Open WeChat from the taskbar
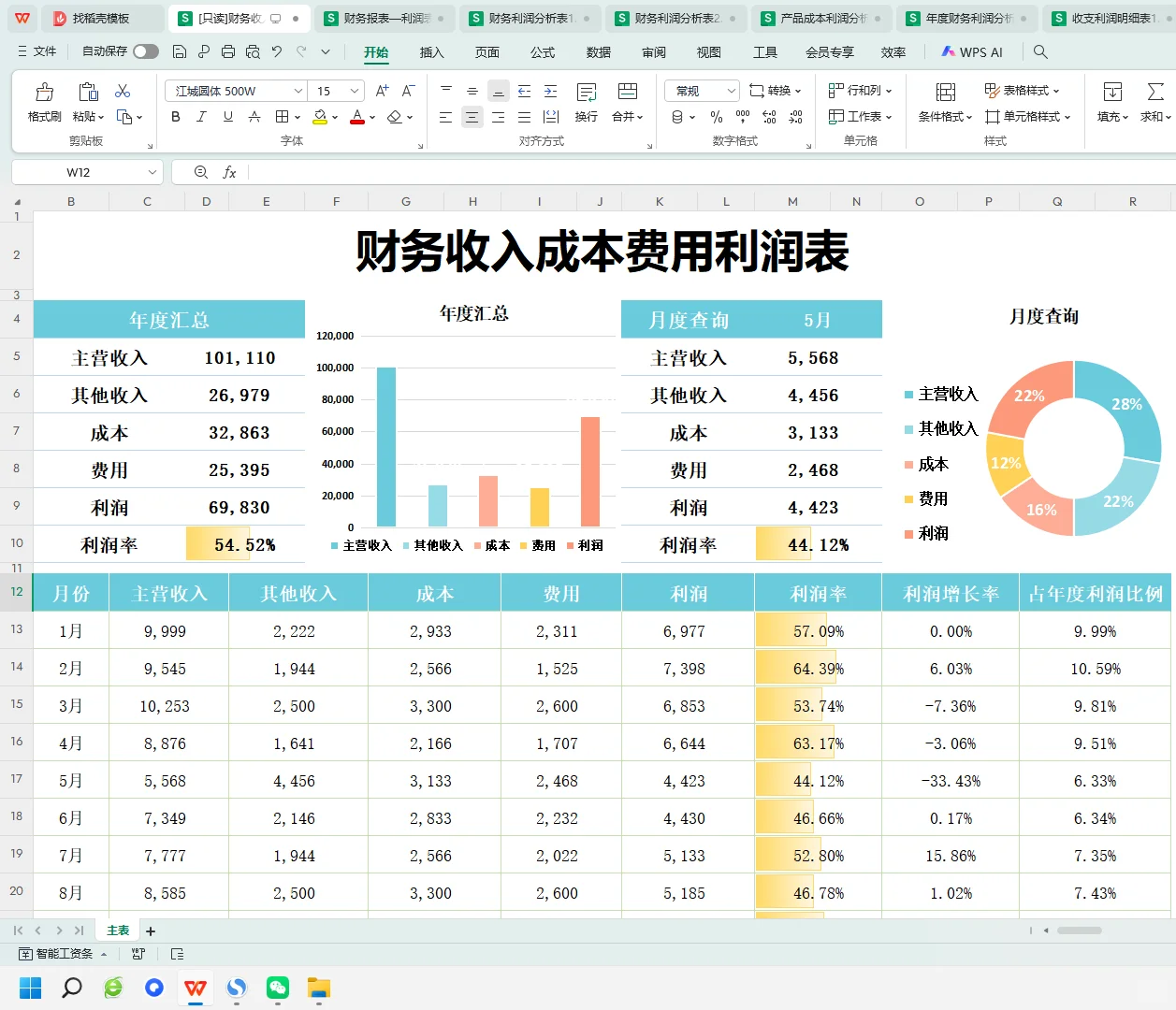Image resolution: width=1176 pixels, height=1010 pixels. 278,988
